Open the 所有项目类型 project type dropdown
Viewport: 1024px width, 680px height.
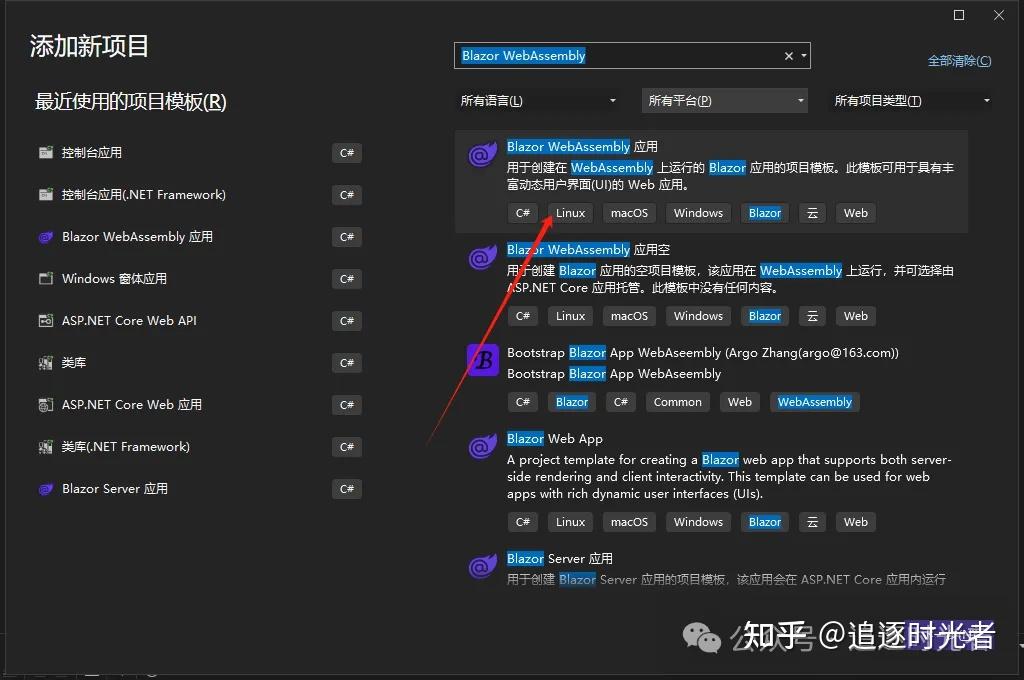click(x=912, y=101)
